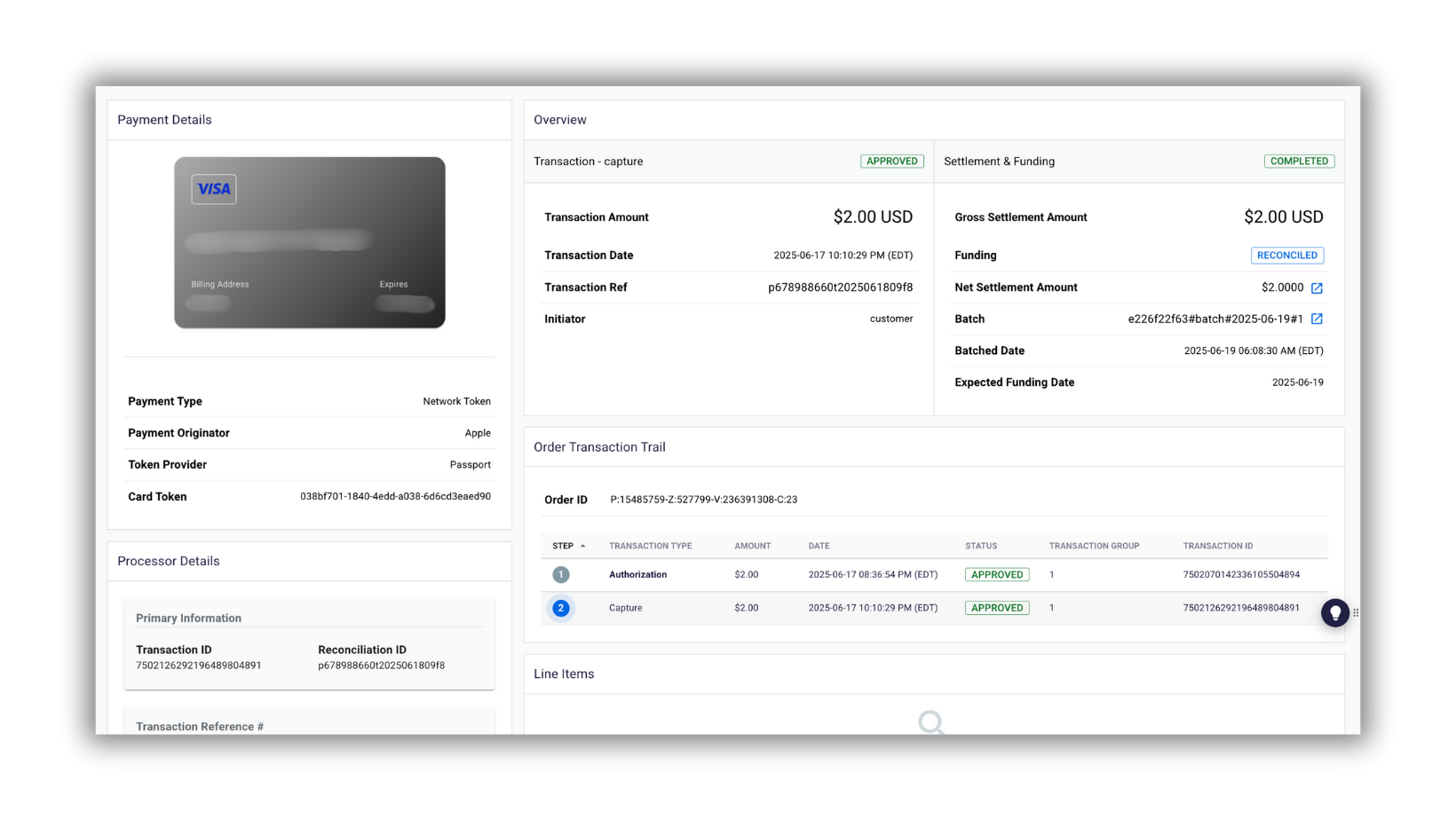Click the Passport token provider value
Screen dimensions: 1456x820
470,465
